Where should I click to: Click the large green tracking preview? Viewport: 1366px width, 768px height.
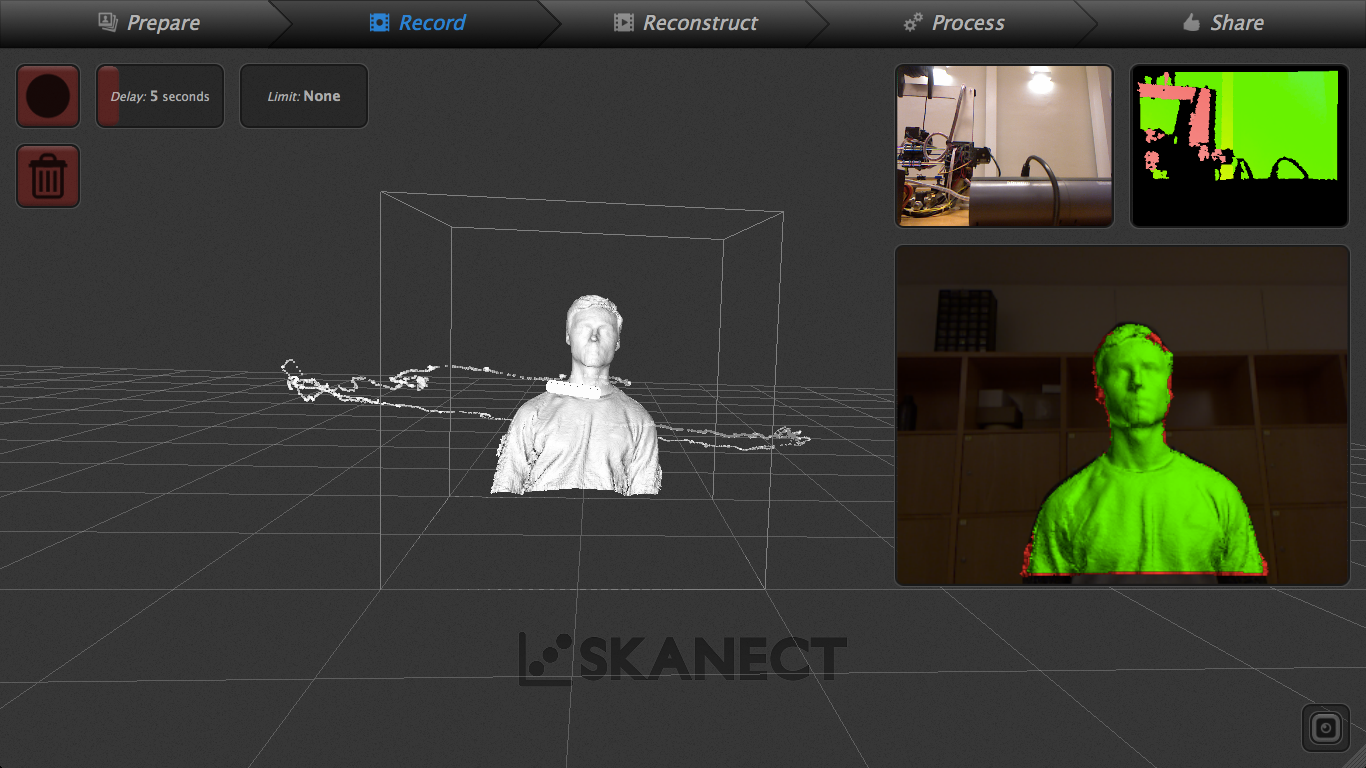[x=1122, y=415]
